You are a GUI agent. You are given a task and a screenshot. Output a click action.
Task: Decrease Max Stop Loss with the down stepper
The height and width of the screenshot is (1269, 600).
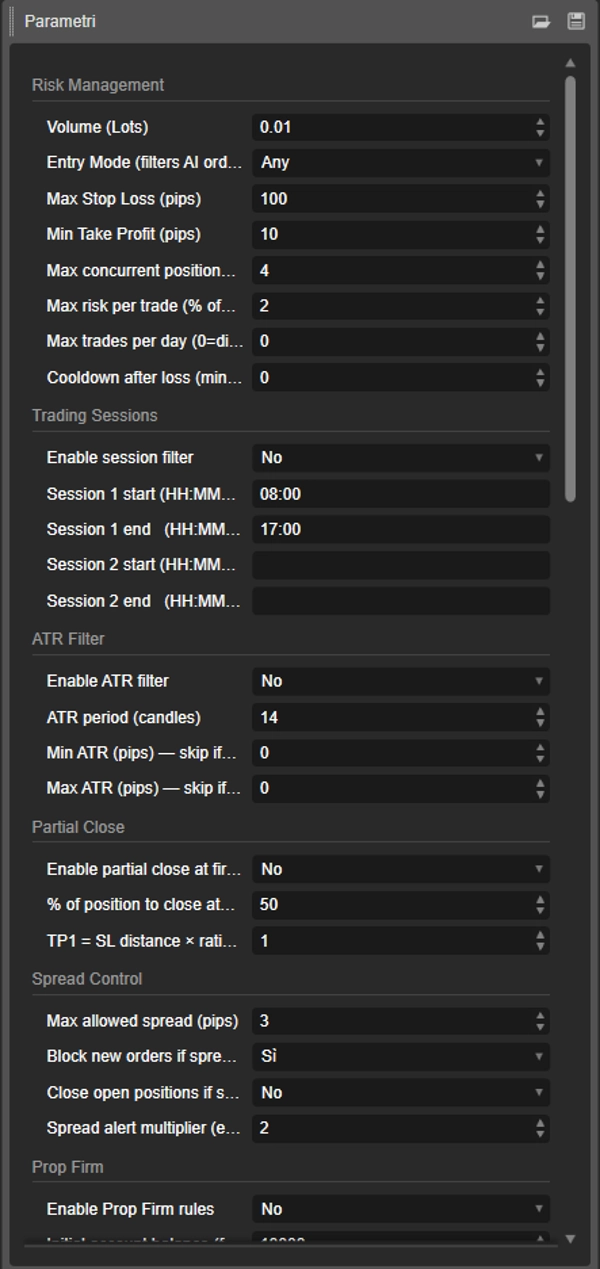(x=541, y=204)
